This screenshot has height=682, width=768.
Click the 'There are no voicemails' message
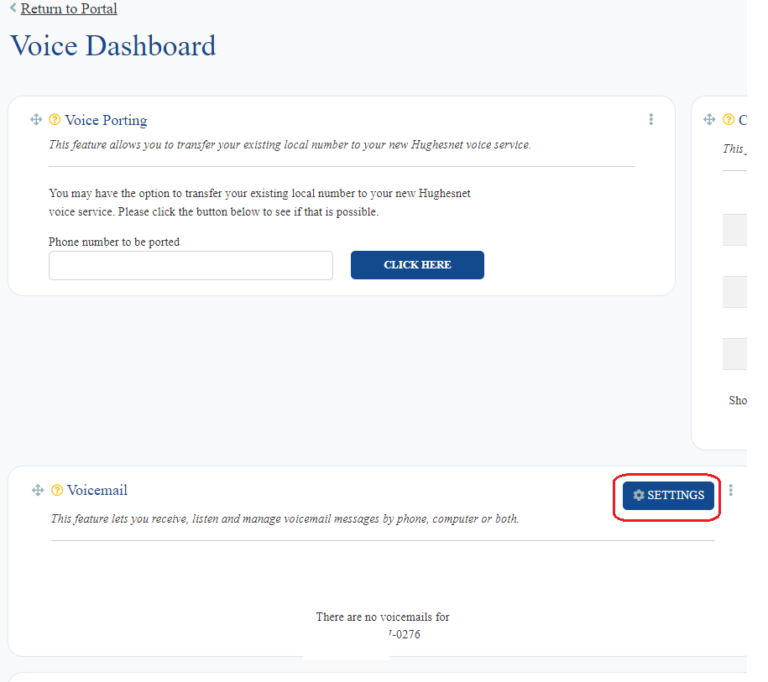coord(383,617)
